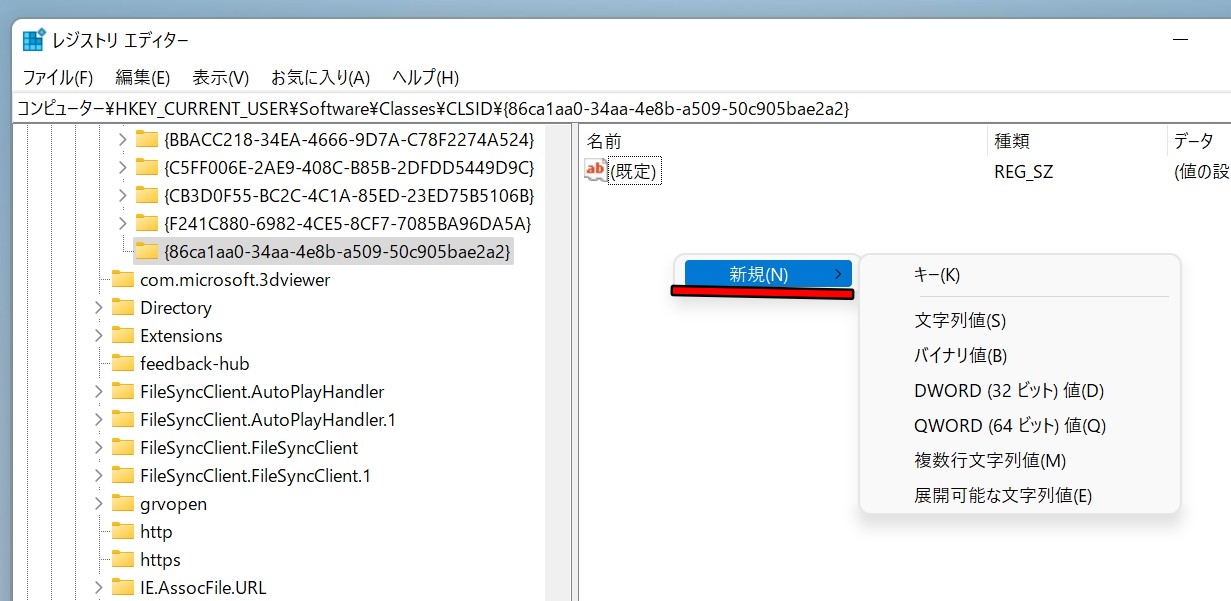The image size is (1231, 601).
Task: Expand the {BBACC218-34EA-4666-9D7A-C78F2274A524} key
Action: (x=123, y=138)
